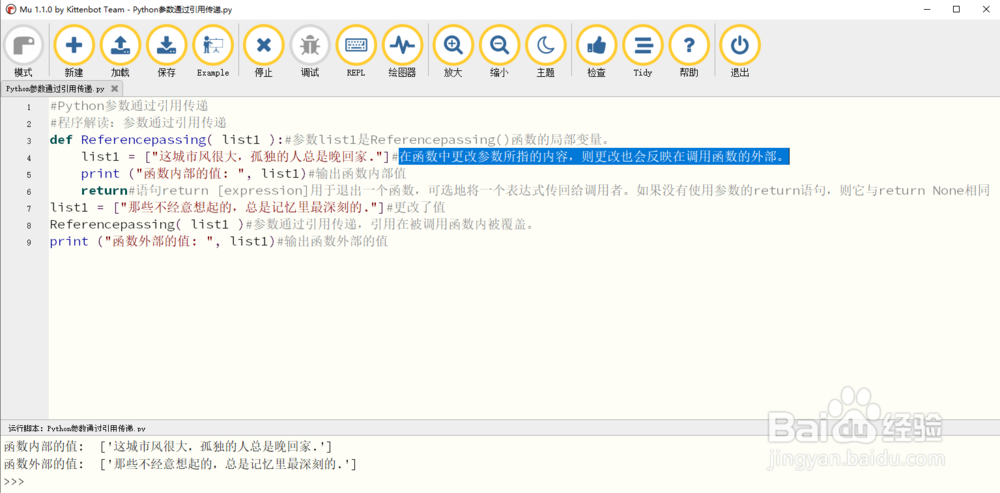
Task: Click print("函数外部的值") on line 9
Action: coord(163,242)
